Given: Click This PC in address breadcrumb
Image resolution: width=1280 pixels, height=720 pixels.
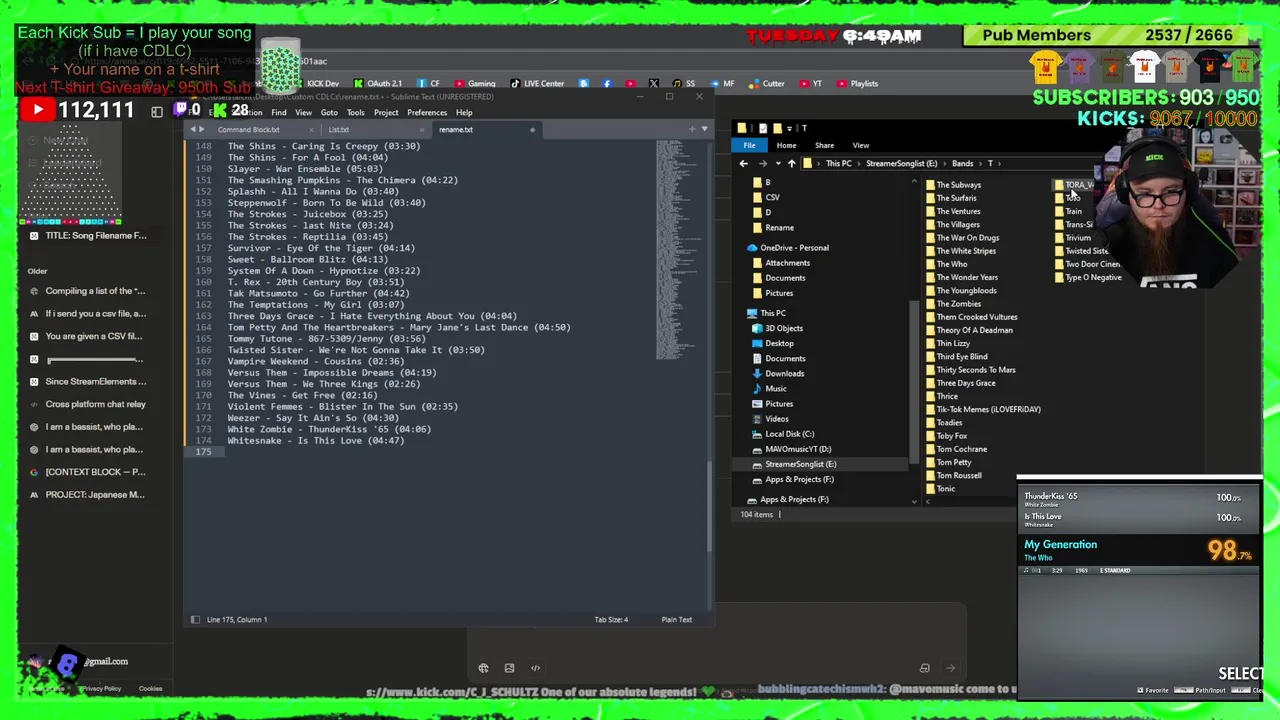Looking at the screenshot, I should (838, 163).
